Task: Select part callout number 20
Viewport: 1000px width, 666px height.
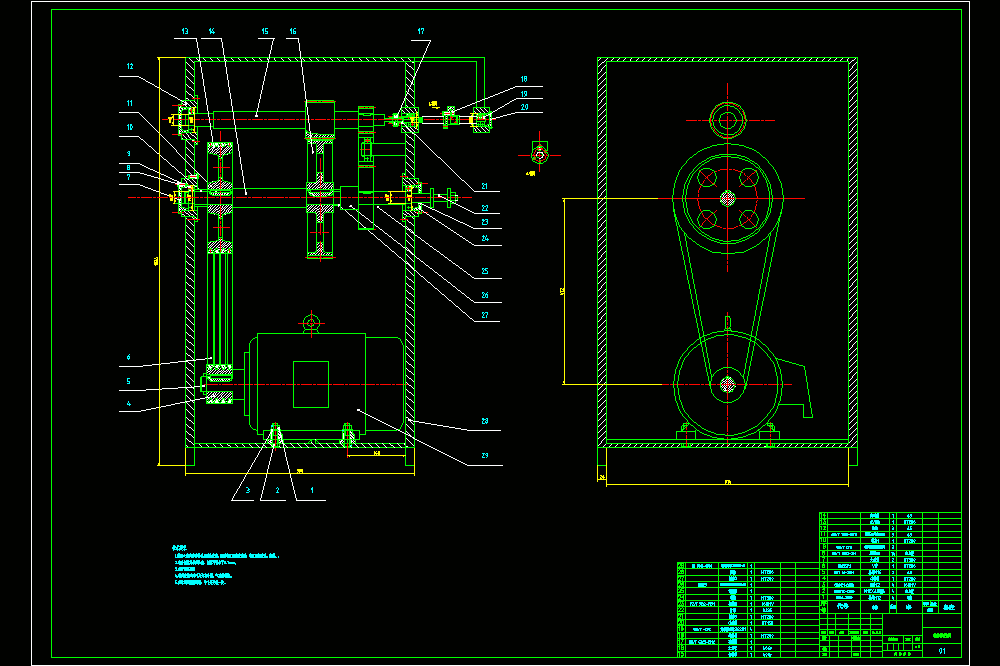Action: (524, 107)
